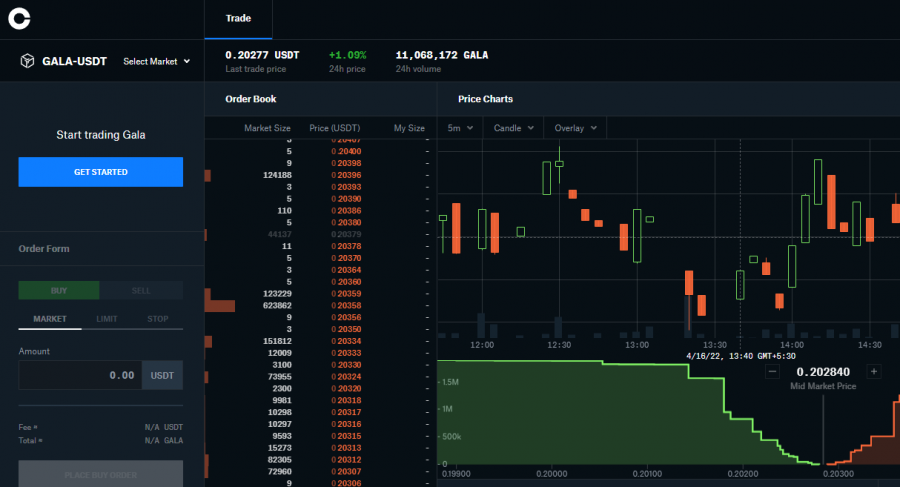Open the Candle chart type dropdown
Image resolution: width=900 pixels, height=487 pixels.
click(514, 128)
